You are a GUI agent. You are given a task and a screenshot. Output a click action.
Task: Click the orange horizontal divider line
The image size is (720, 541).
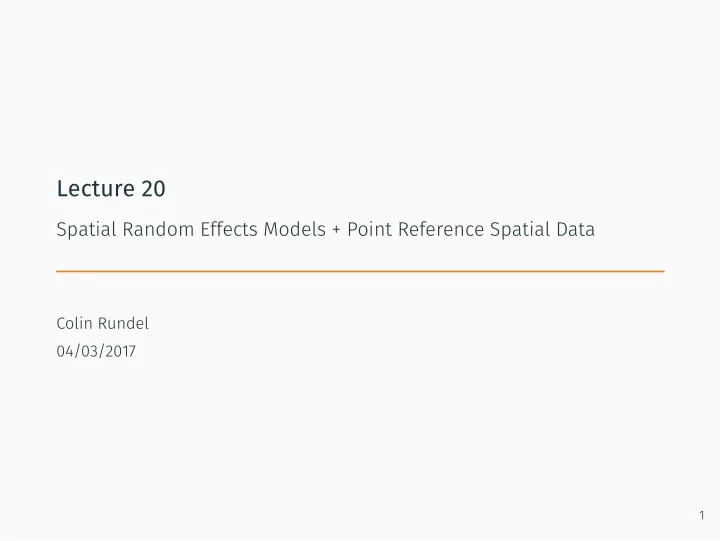tap(360, 271)
